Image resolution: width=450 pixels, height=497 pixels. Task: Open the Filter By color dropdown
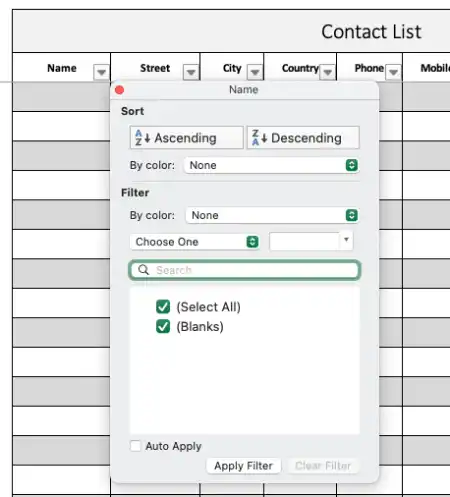[x=272, y=215]
